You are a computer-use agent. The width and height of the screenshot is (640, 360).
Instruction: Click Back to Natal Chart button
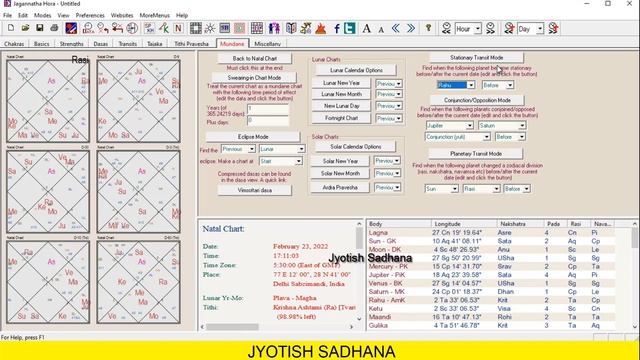[255, 58]
